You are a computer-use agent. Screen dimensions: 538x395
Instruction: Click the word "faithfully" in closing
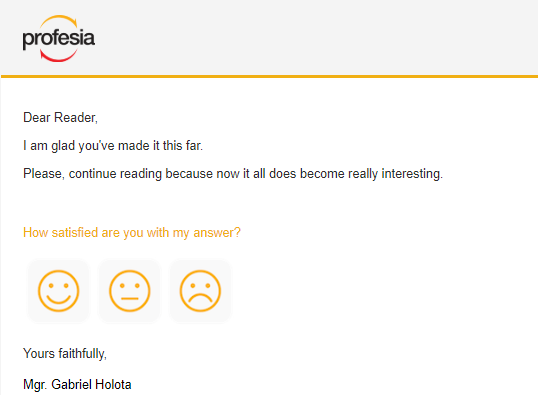pos(81,353)
